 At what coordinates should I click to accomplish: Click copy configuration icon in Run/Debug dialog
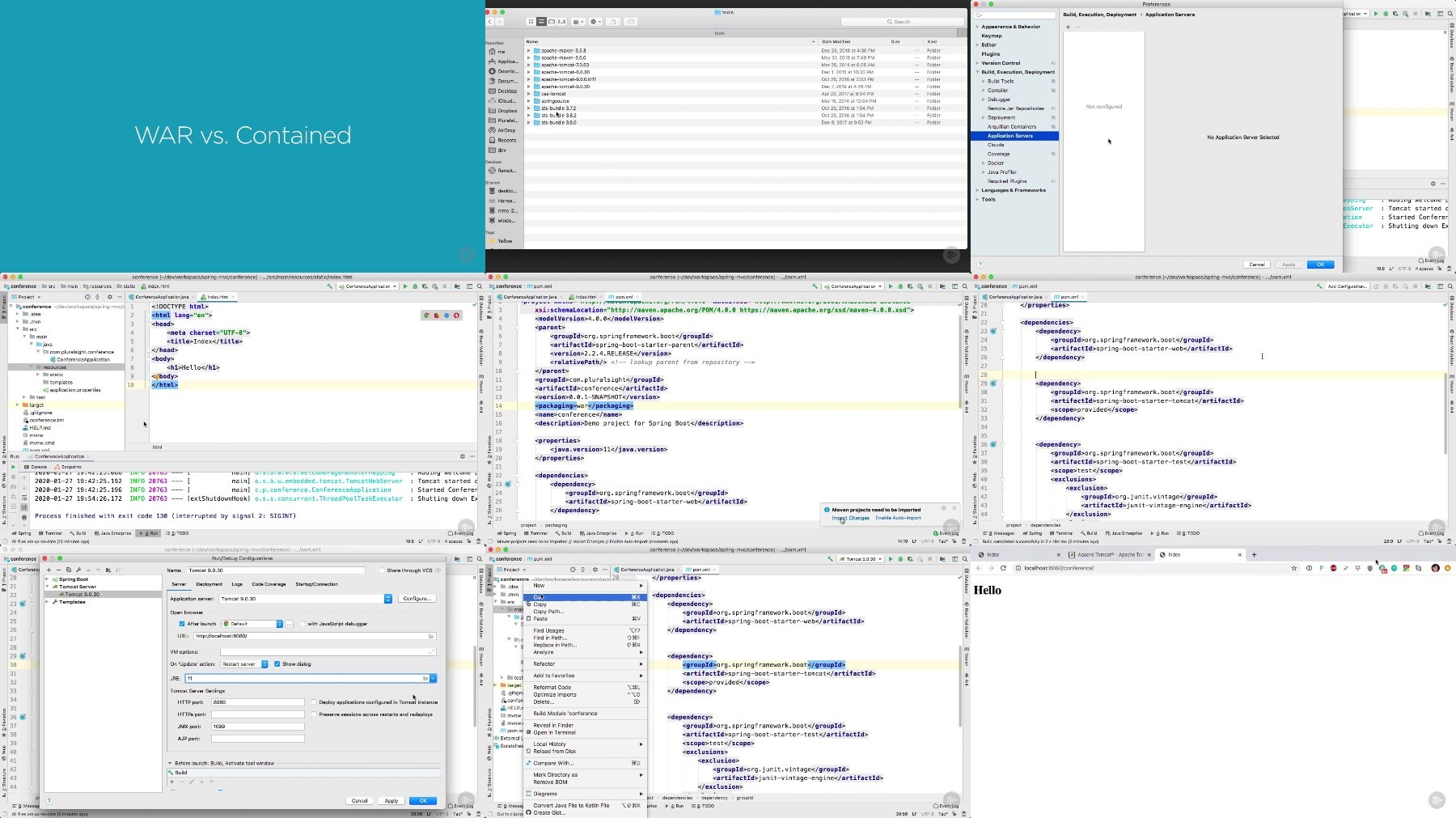point(69,570)
